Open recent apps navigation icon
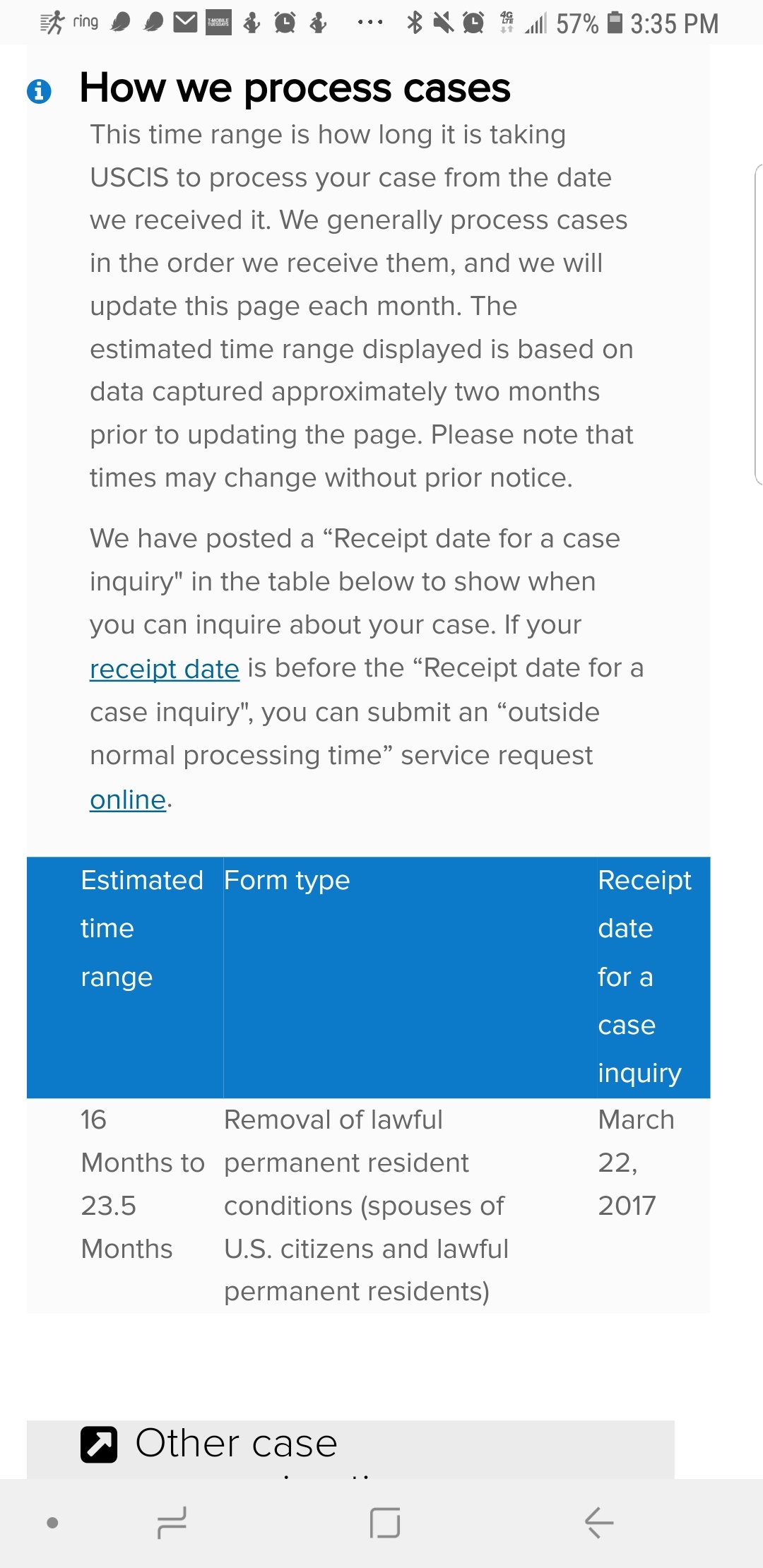This screenshot has height=1568, width=763. [172, 1523]
